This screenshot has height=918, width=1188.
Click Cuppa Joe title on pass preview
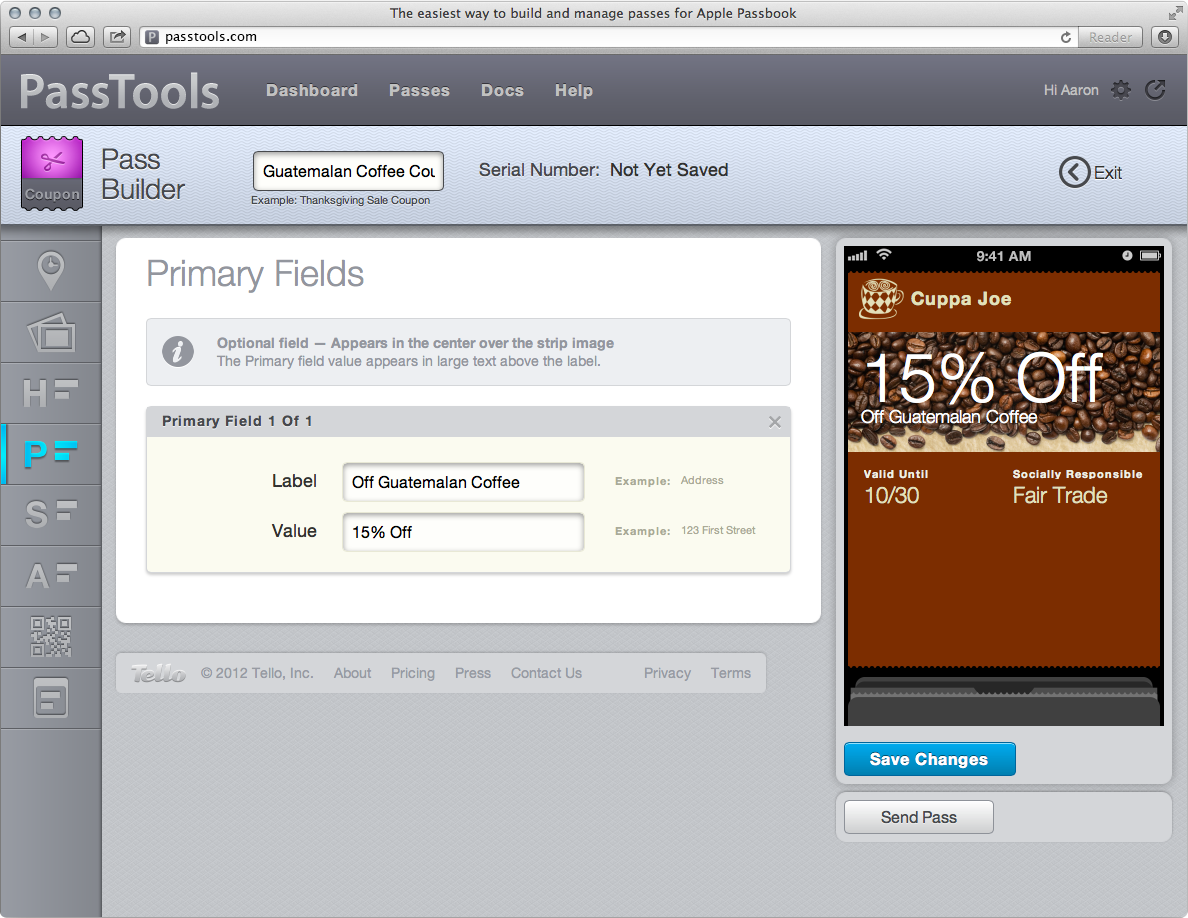[961, 298]
